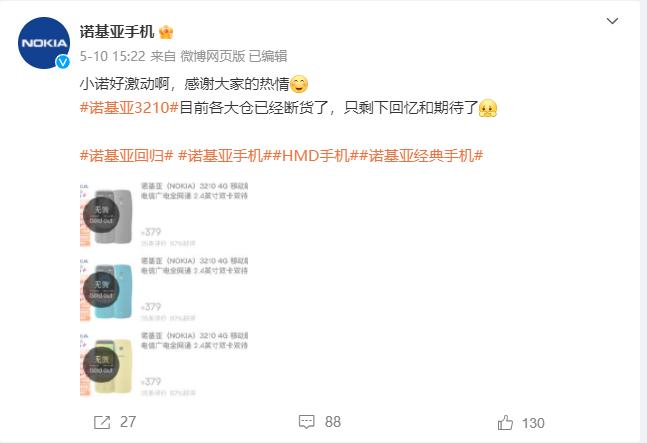Screen dimensions: 647x443
Task: Click the comment bubble icon
Action: click(307, 422)
